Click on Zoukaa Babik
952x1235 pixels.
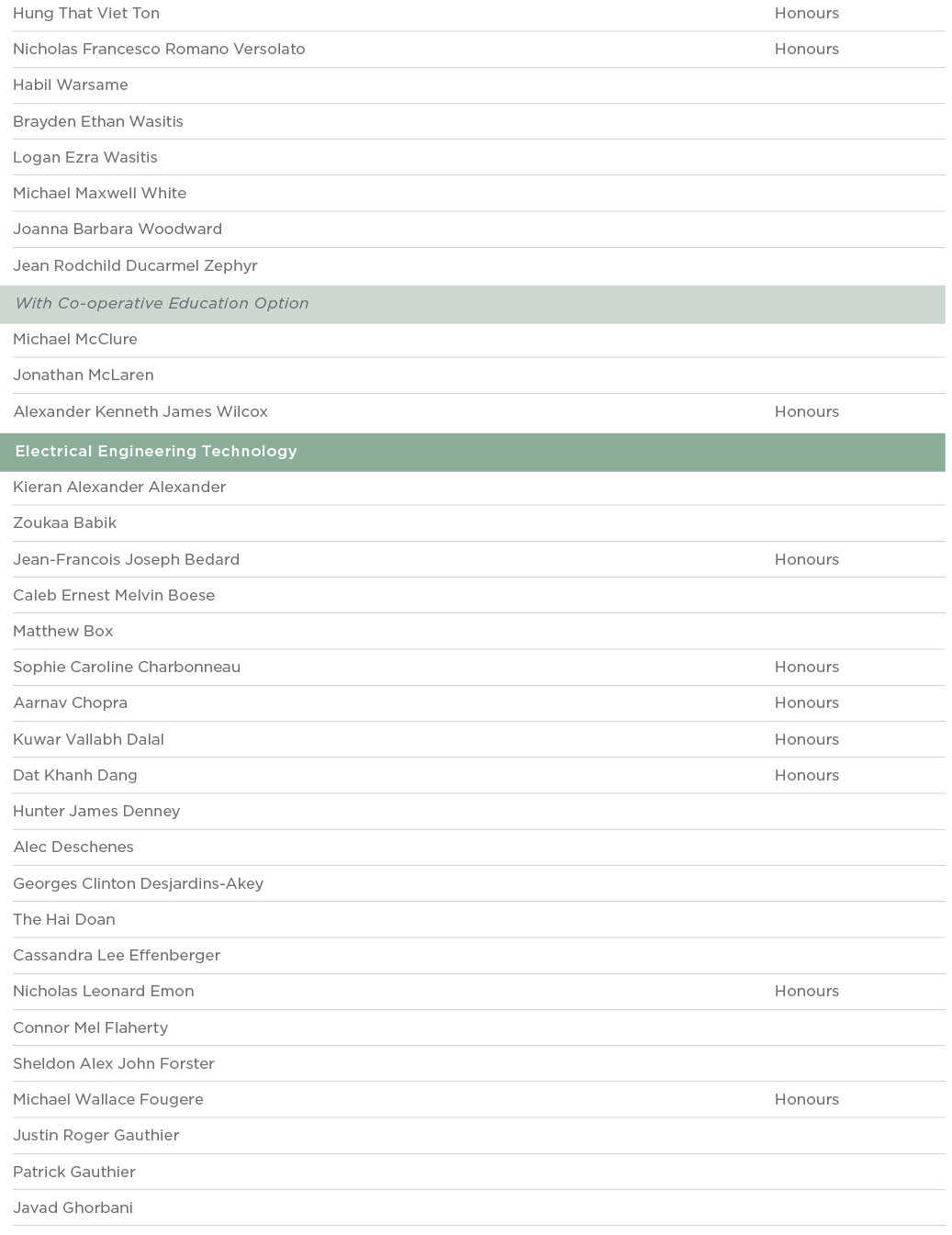[65, 522]
